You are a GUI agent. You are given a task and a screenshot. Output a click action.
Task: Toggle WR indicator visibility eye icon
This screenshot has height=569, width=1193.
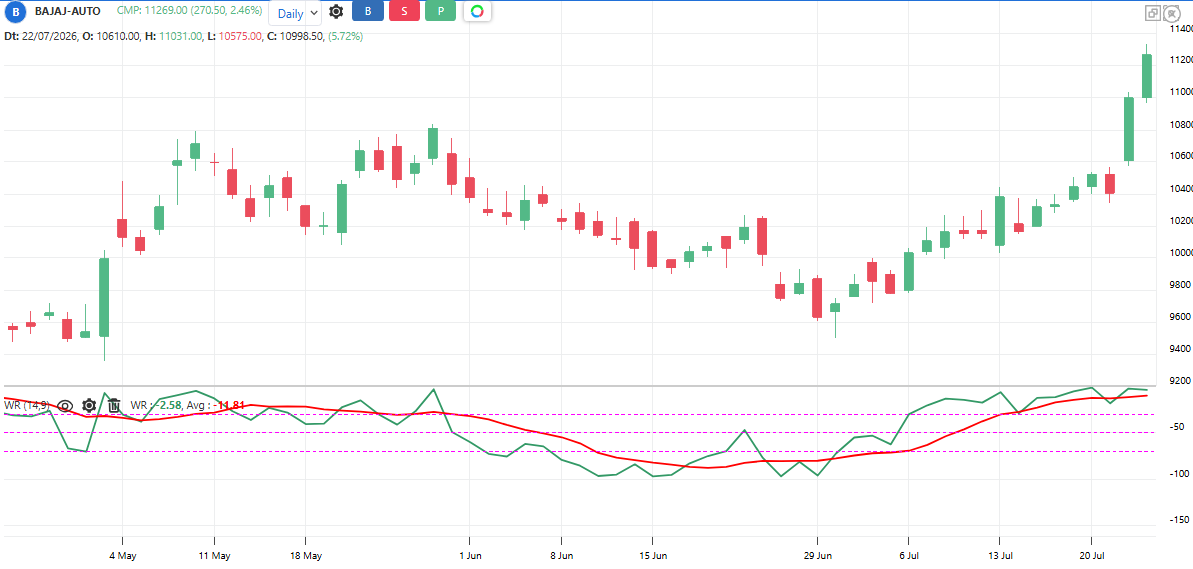click(x=65, y=405)
